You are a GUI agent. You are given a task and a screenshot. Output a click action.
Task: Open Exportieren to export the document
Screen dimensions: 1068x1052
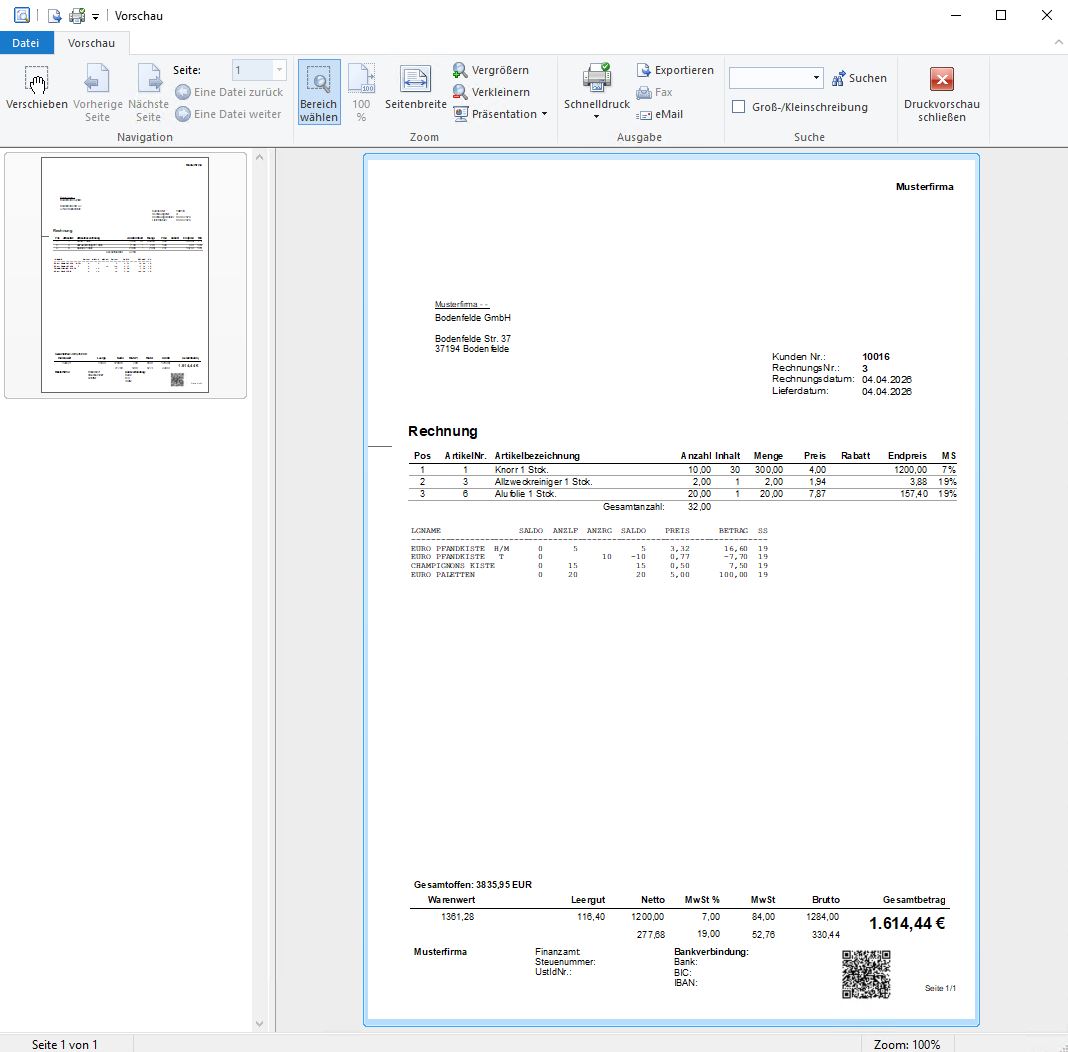675,70
